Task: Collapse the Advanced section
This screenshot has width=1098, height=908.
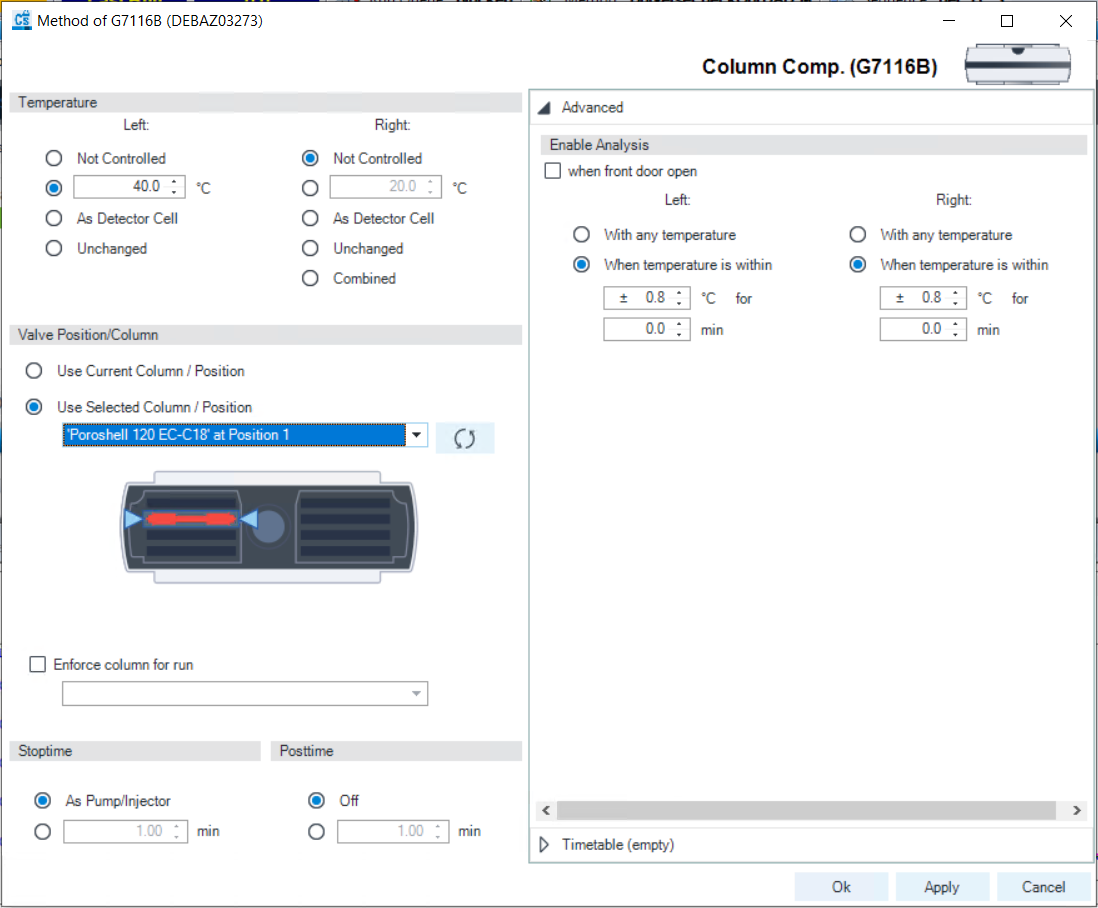Action: (x=545, y=108)
